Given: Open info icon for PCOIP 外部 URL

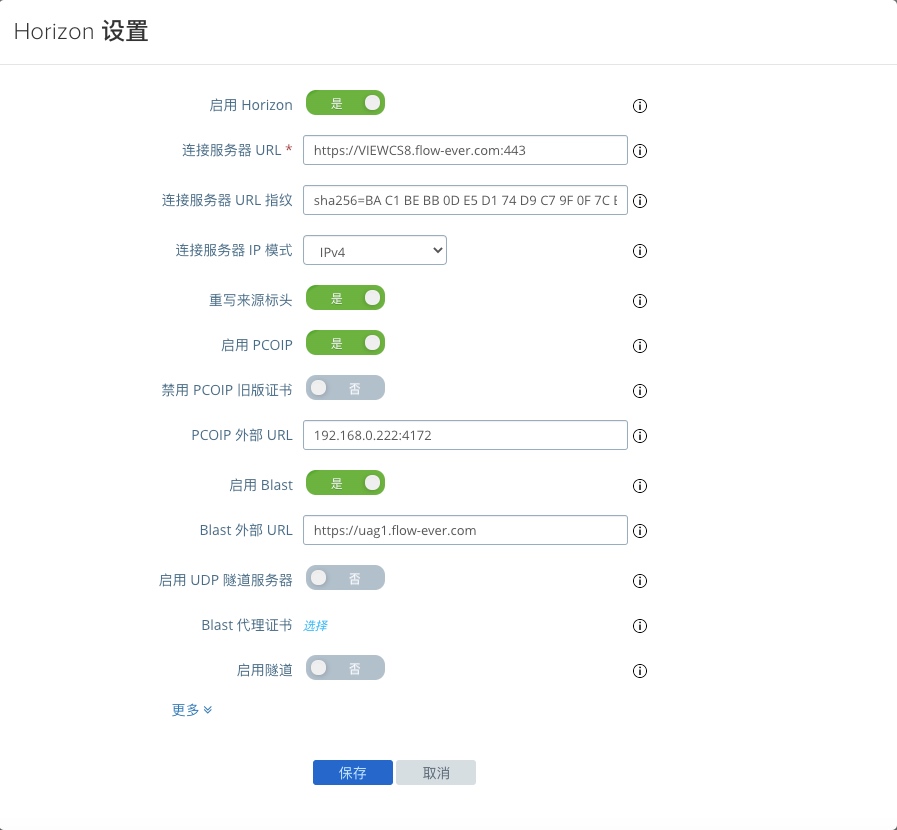Looking at the screenshot, I should tap(640, 436).
